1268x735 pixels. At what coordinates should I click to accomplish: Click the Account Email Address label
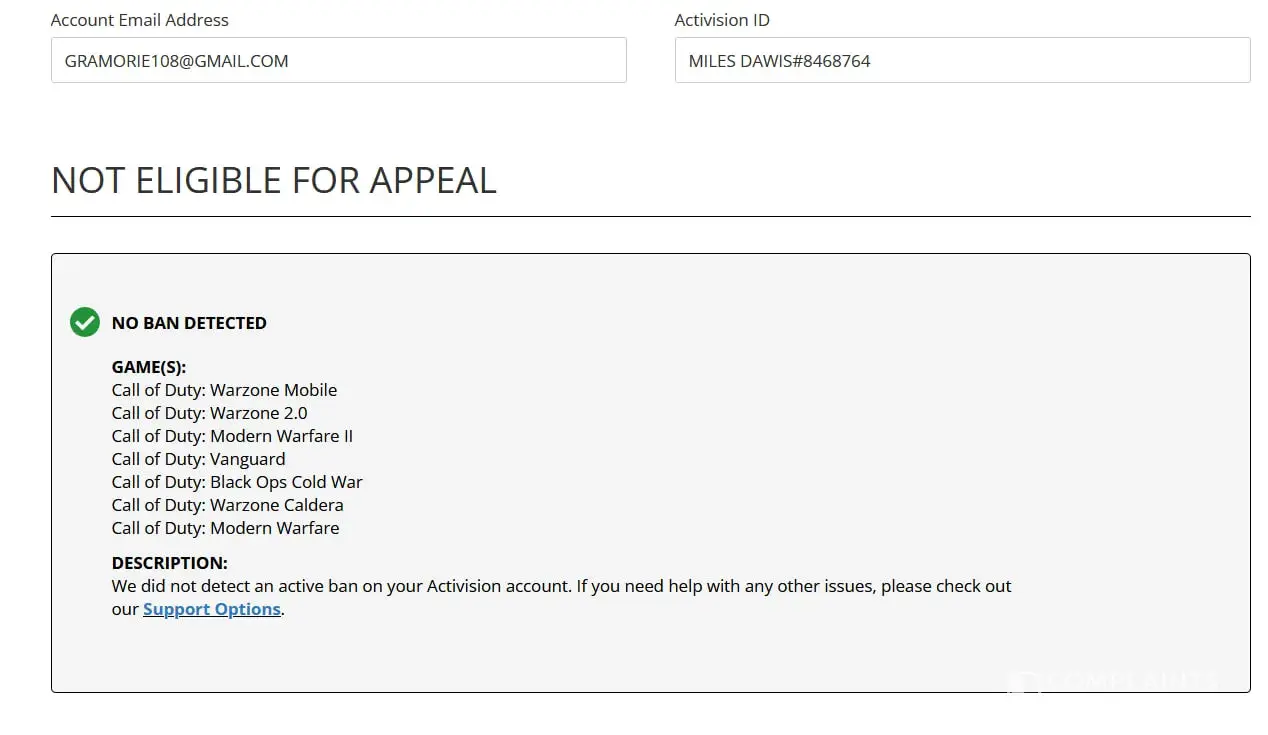click(140, 20)
